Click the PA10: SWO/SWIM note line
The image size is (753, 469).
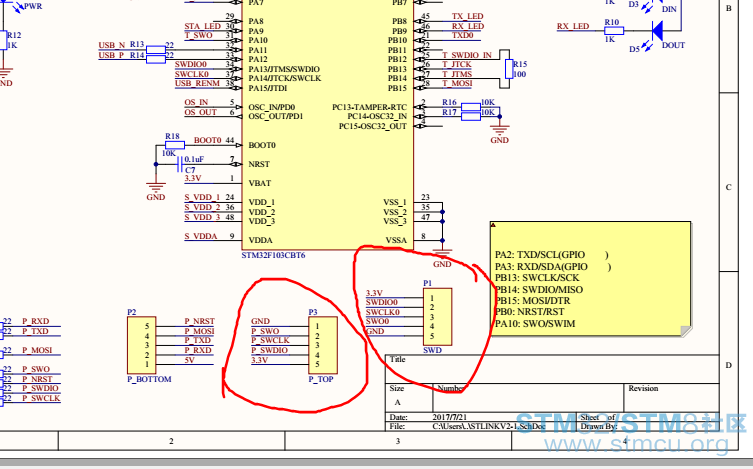pos(535,324)
